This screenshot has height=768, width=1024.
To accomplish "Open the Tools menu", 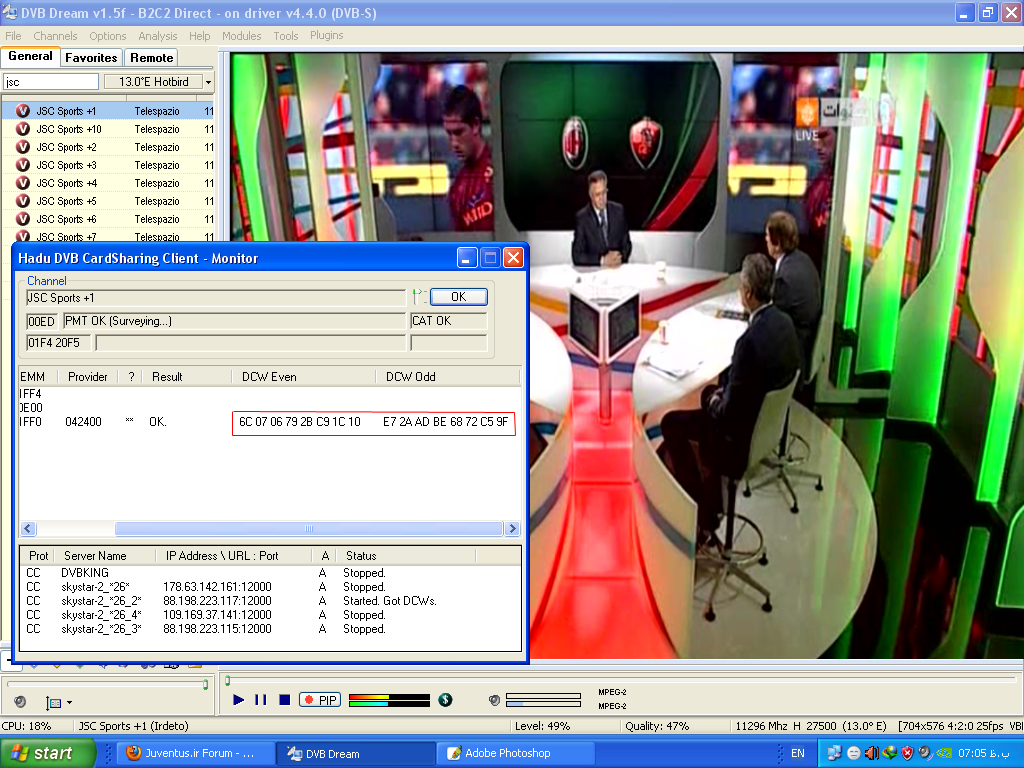I will (x=286, y=36).
